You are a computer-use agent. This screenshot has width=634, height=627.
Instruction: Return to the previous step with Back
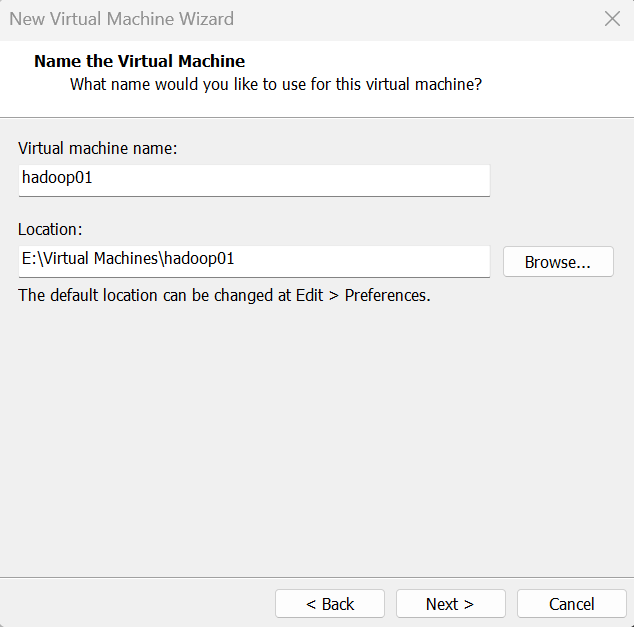click(x=330, y=604)
